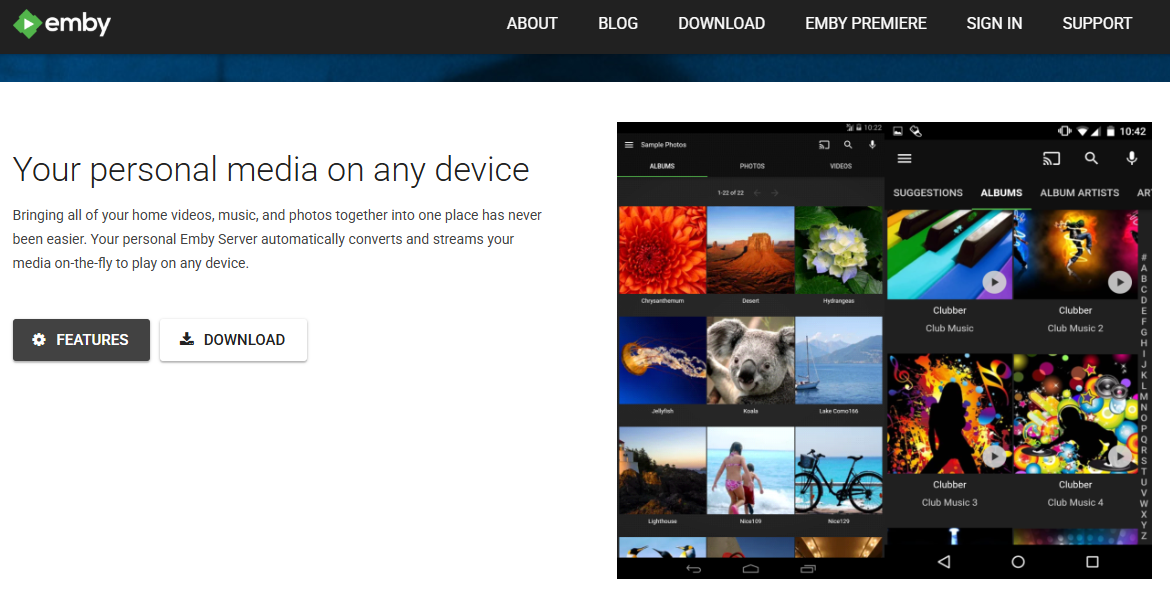Select the Albums tab in photos app
The image size is (1170, 607).
(662, 166)
